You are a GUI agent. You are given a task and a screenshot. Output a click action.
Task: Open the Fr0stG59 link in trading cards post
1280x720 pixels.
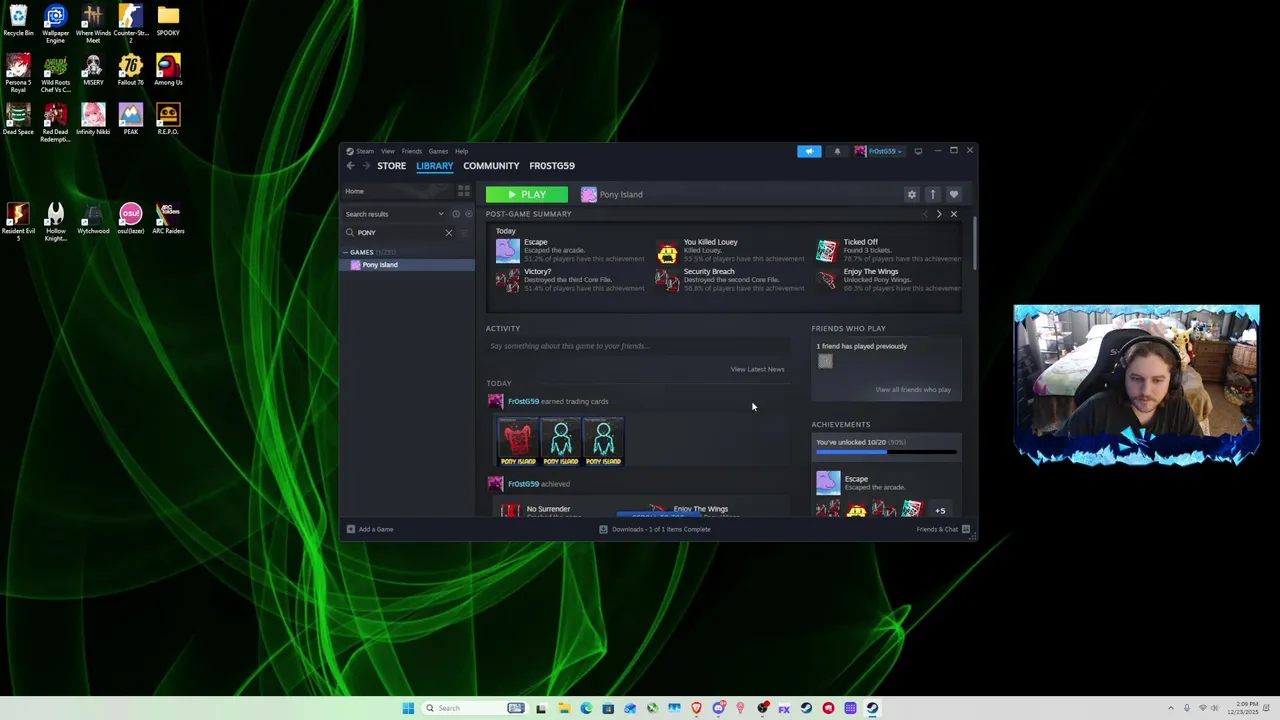pyautogui.click(x=523, y=401)
